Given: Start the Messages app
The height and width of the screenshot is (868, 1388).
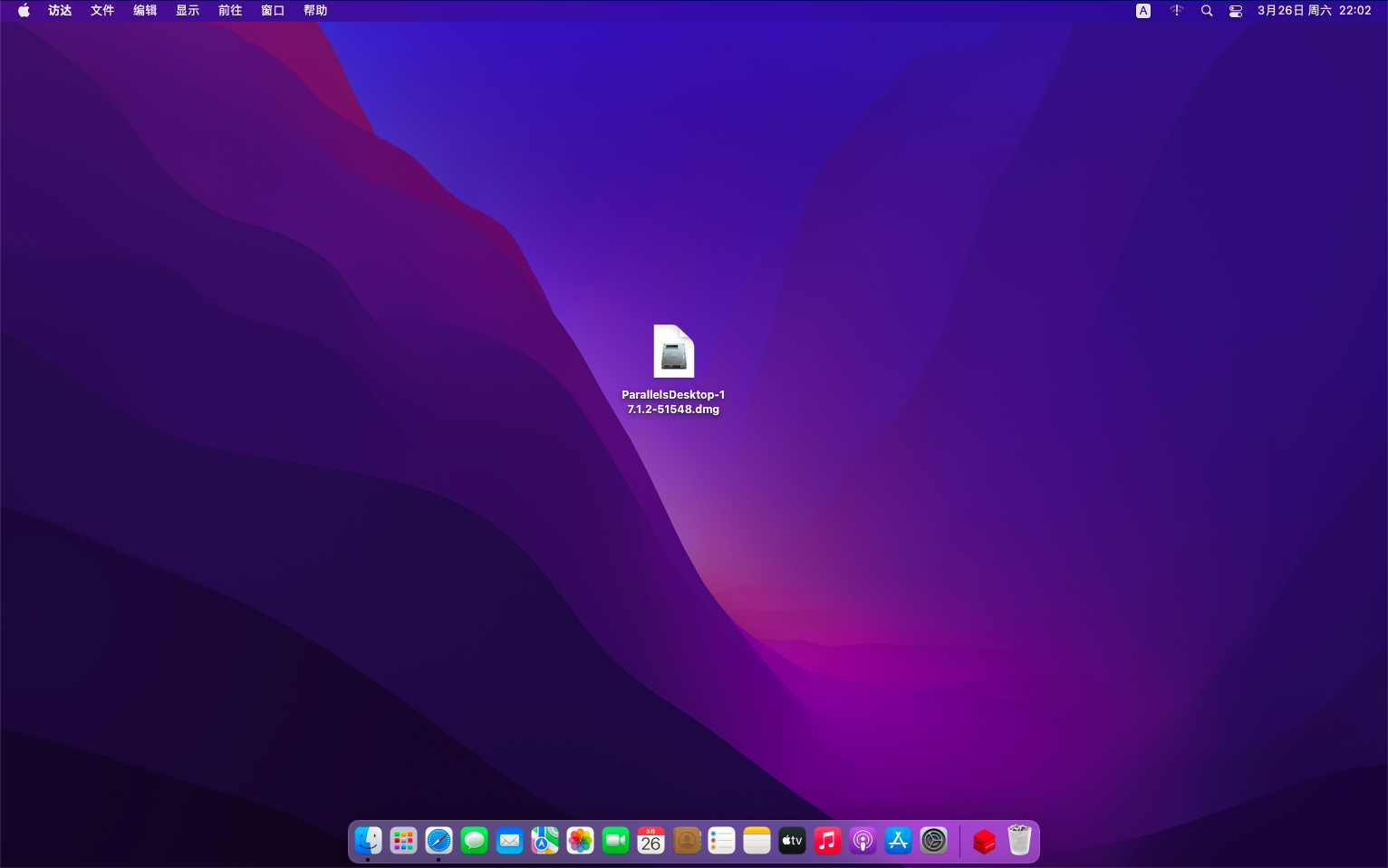Looking at the screenshot, I should [x=474, y=840].
